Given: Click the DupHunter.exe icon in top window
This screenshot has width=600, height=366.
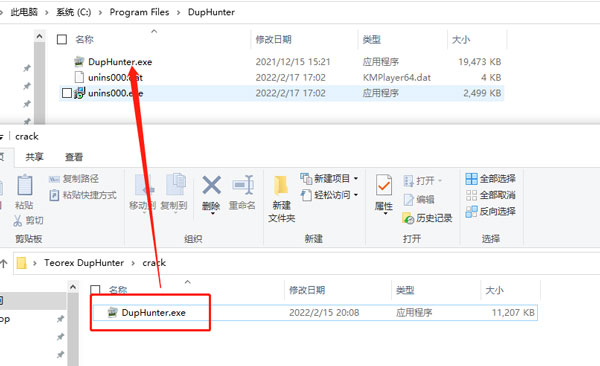Looking at the screenshot, I should [79, 62].
